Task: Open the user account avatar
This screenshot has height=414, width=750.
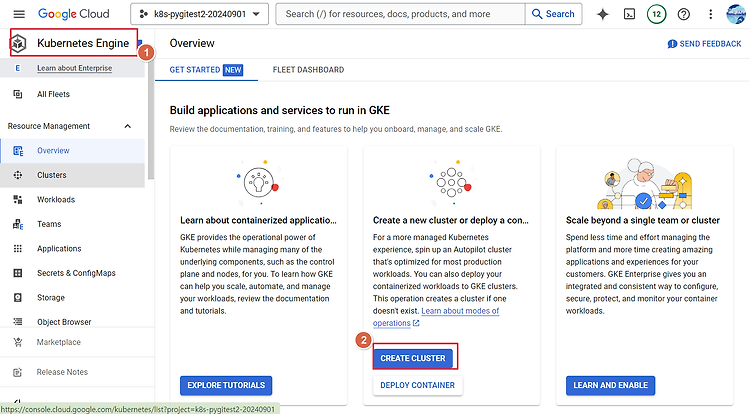Action: click(736, 14)
